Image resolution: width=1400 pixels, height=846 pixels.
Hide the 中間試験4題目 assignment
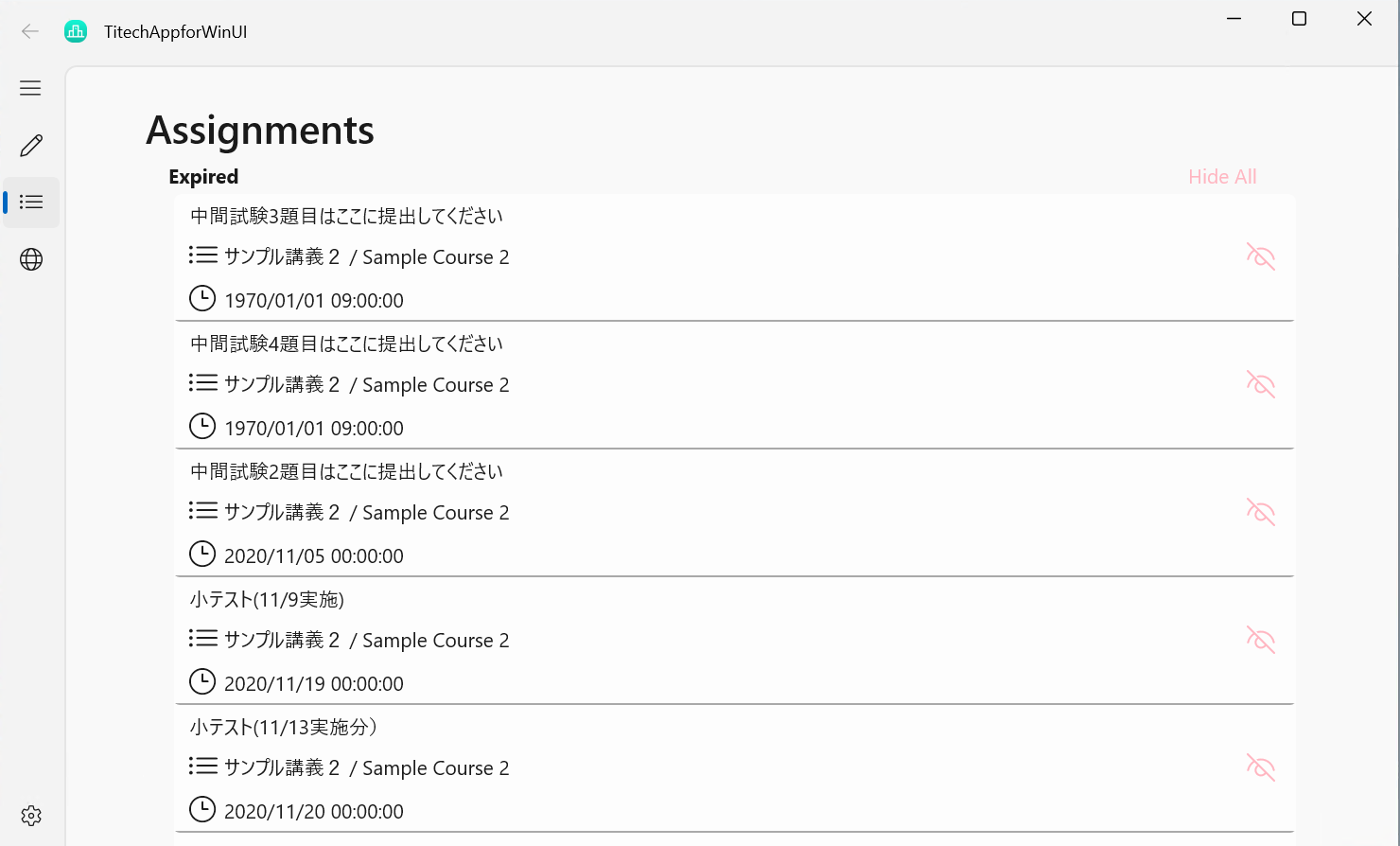1261,384
